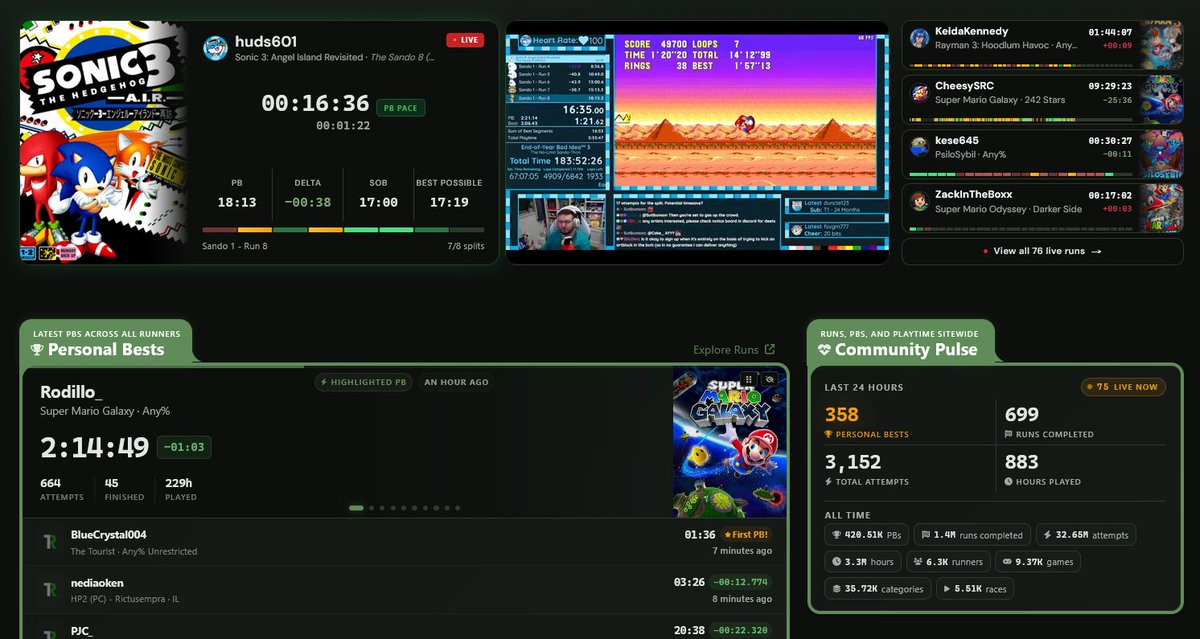1200x639 pixels.
Task: Click the red LIVE badge
Action: coord(465,40)
